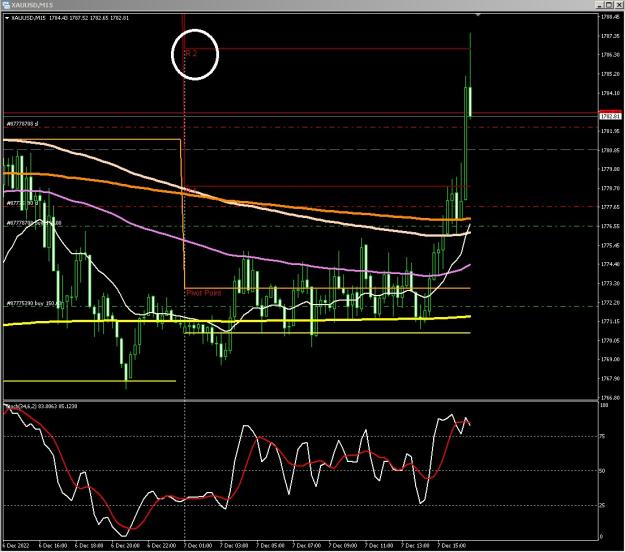Click the 1769.00 price scale value

pyautogui.click(x=610, y=359)
